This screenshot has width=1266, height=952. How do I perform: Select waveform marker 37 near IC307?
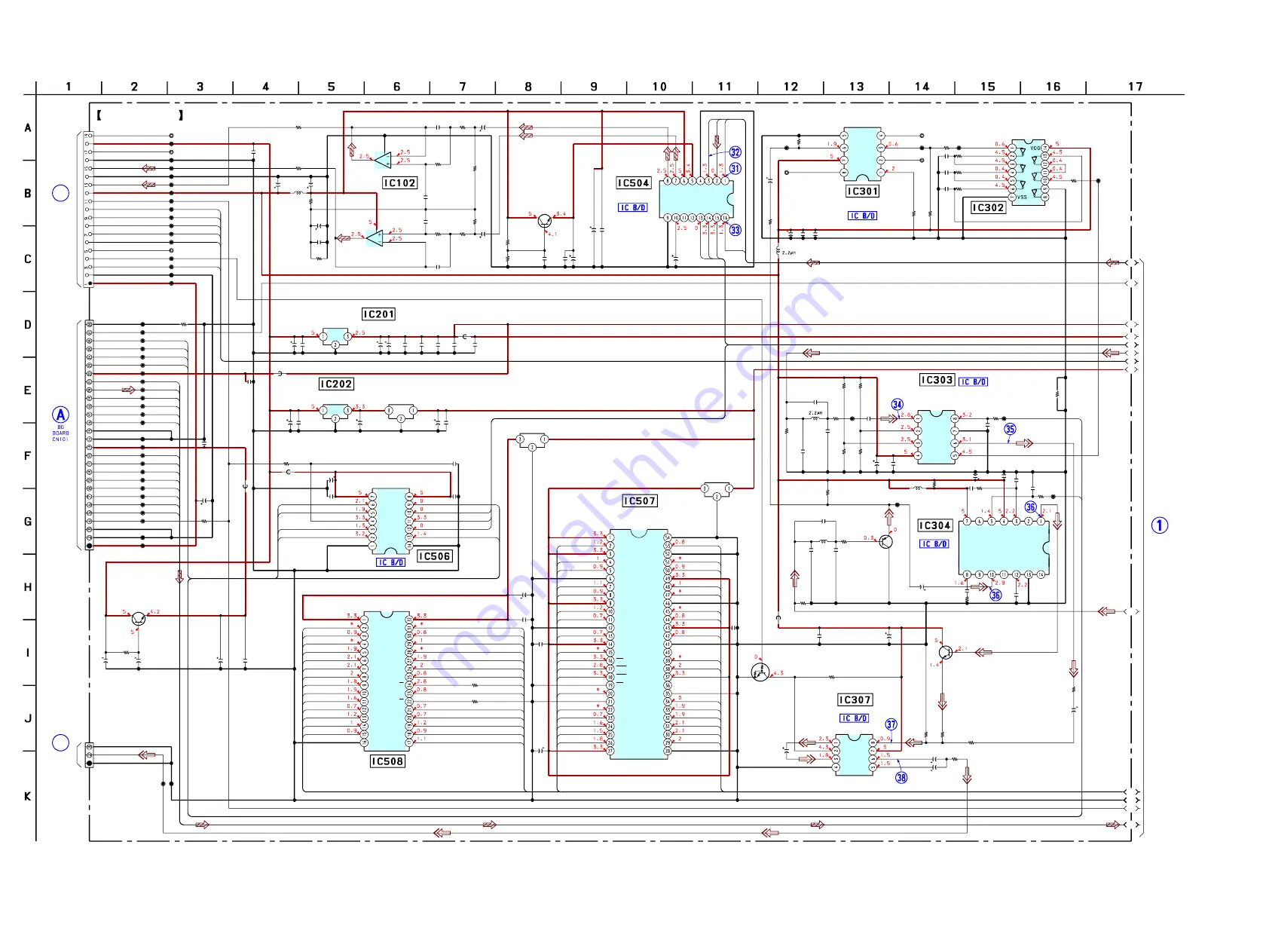891,725
